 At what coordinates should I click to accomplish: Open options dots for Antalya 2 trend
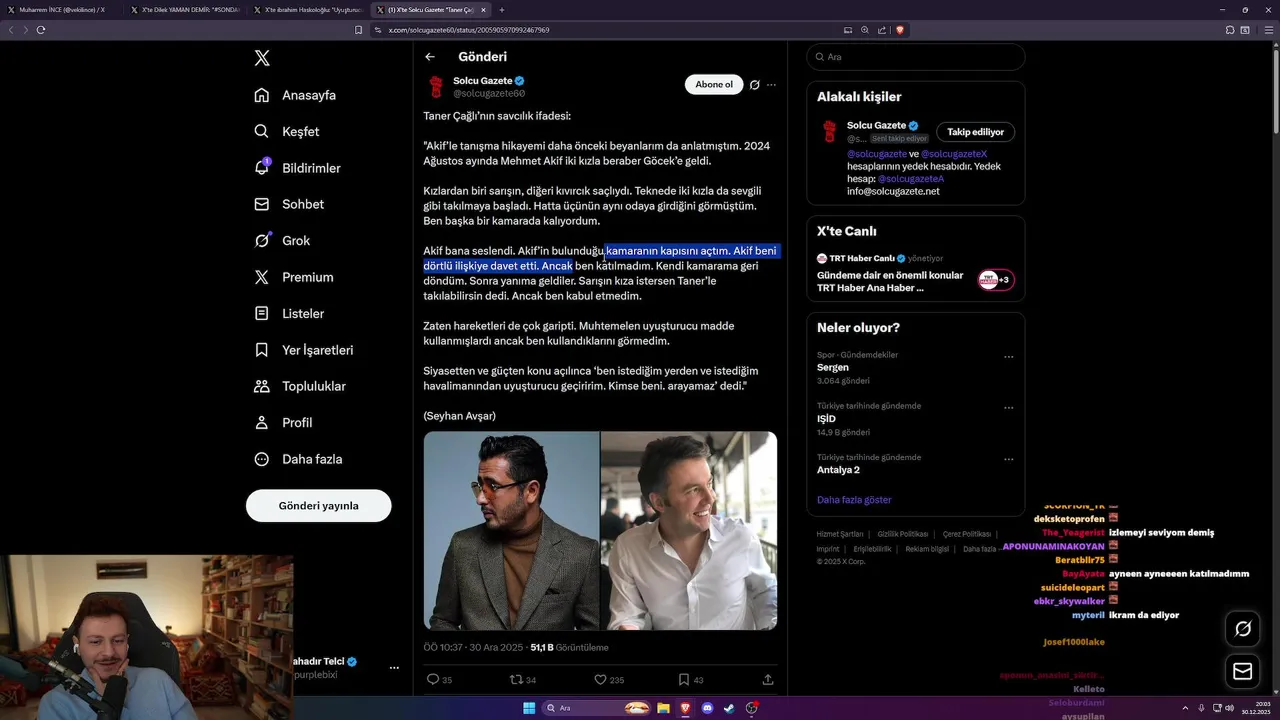tap(1009, 459)
